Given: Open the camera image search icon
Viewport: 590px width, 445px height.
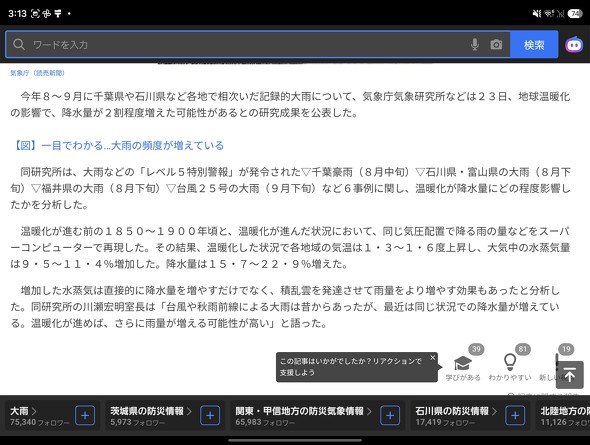Looking at the screenshot, I should tap(496, 44).
